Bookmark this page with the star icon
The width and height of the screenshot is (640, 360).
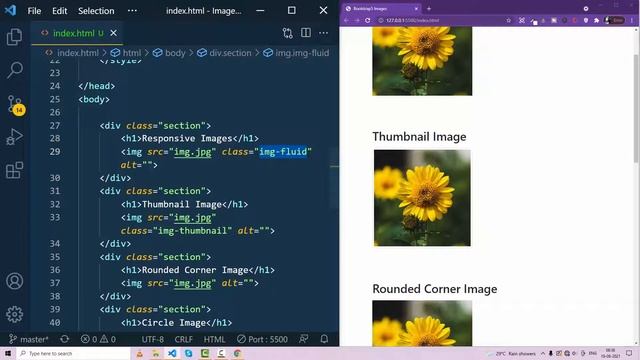tap(509, 20)
